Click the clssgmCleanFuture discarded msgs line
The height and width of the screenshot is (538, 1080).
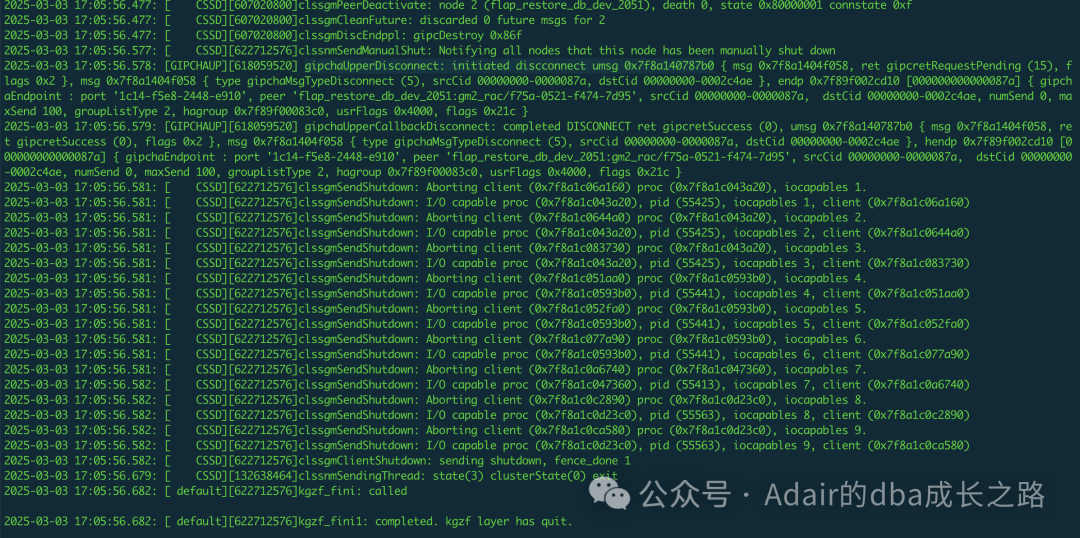tap(305, 20)
